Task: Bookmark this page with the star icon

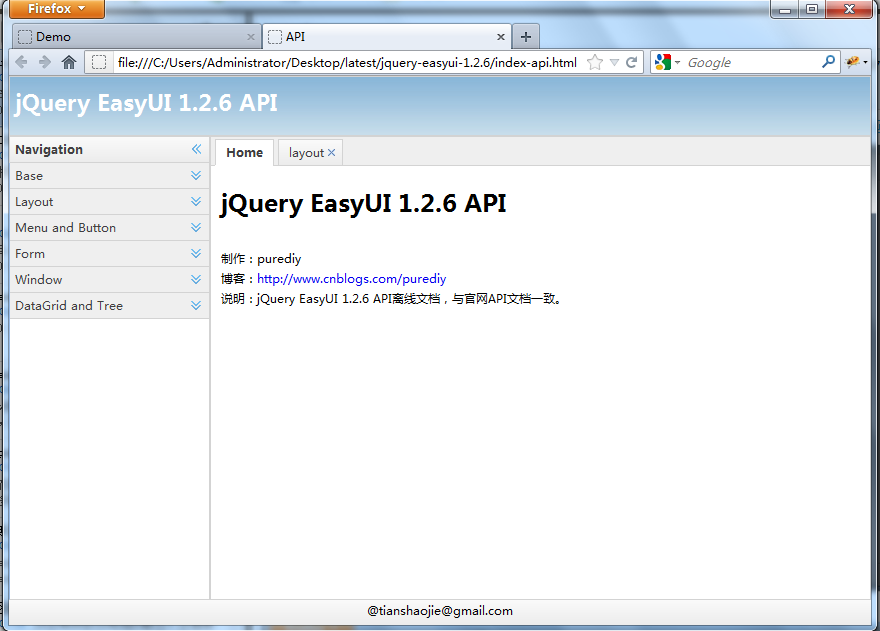Action: (x=595, y=62)
